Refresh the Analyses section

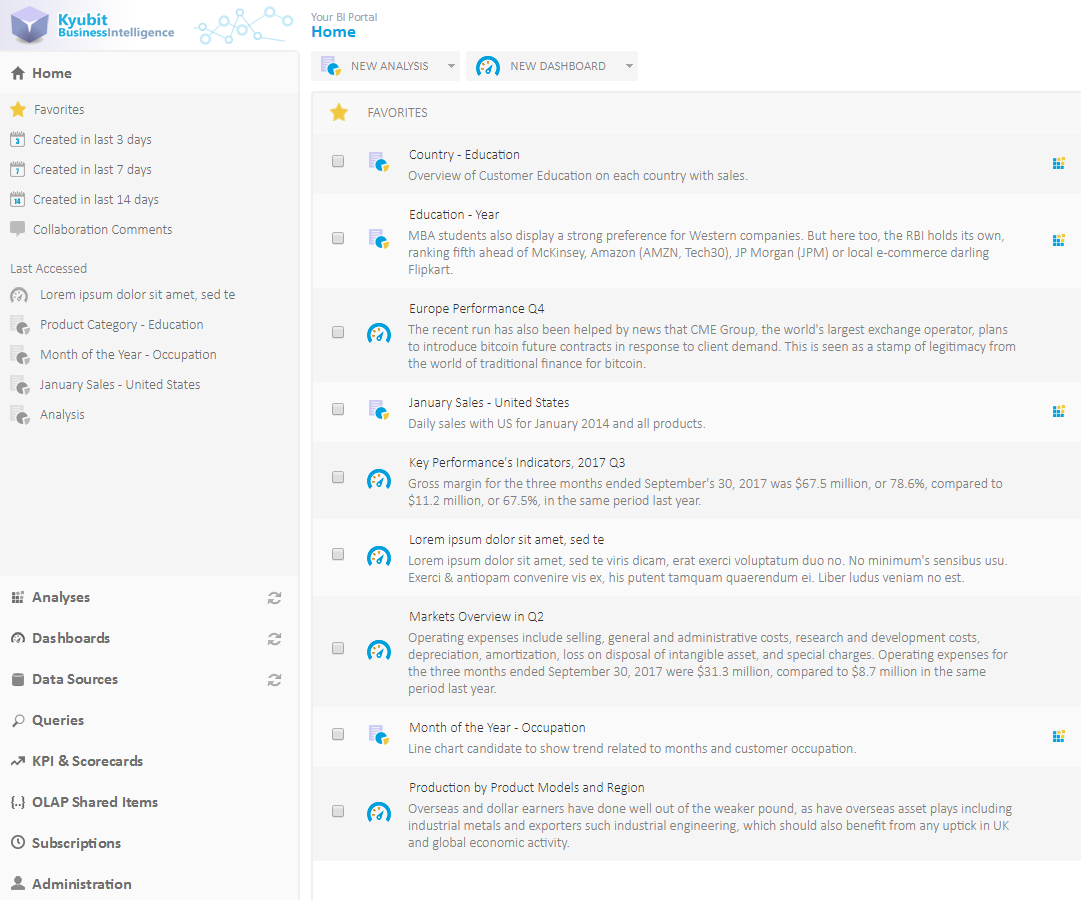click(274, 598)
